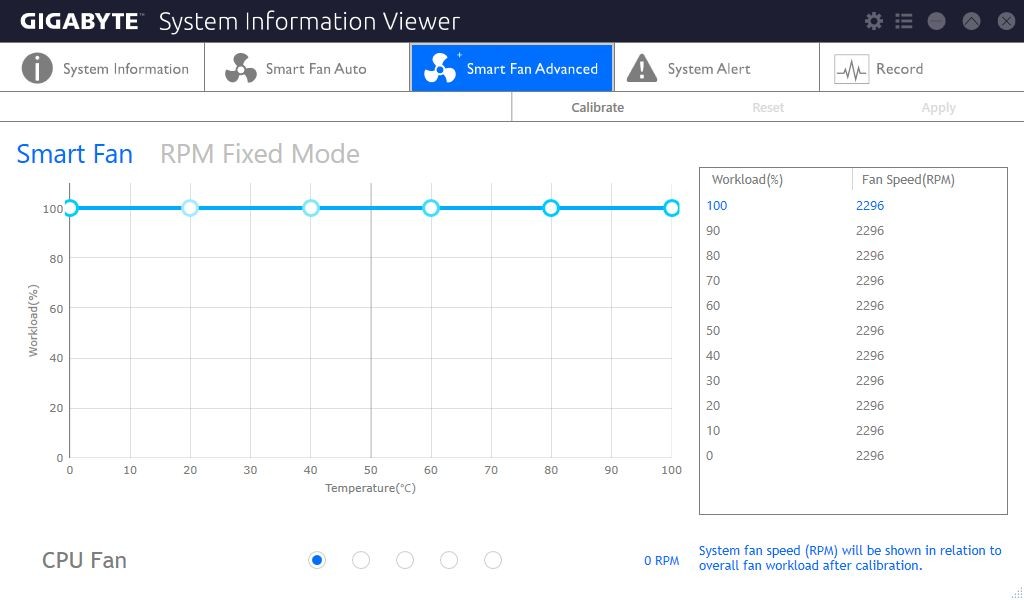The image size is (1024, 600).
Task: Click the curve point at 0°C
Action: pos(70,208)
